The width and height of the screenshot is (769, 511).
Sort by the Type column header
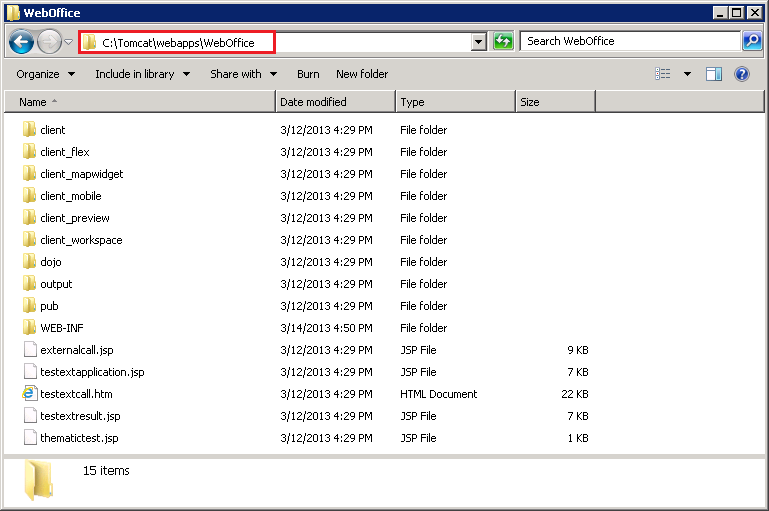[x=456, y=102]
